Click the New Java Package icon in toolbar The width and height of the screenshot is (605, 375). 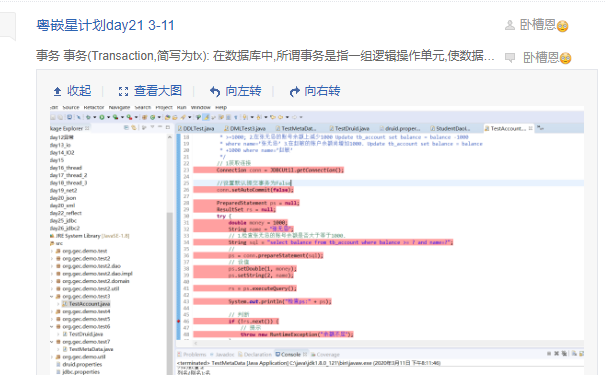point(144,117)
